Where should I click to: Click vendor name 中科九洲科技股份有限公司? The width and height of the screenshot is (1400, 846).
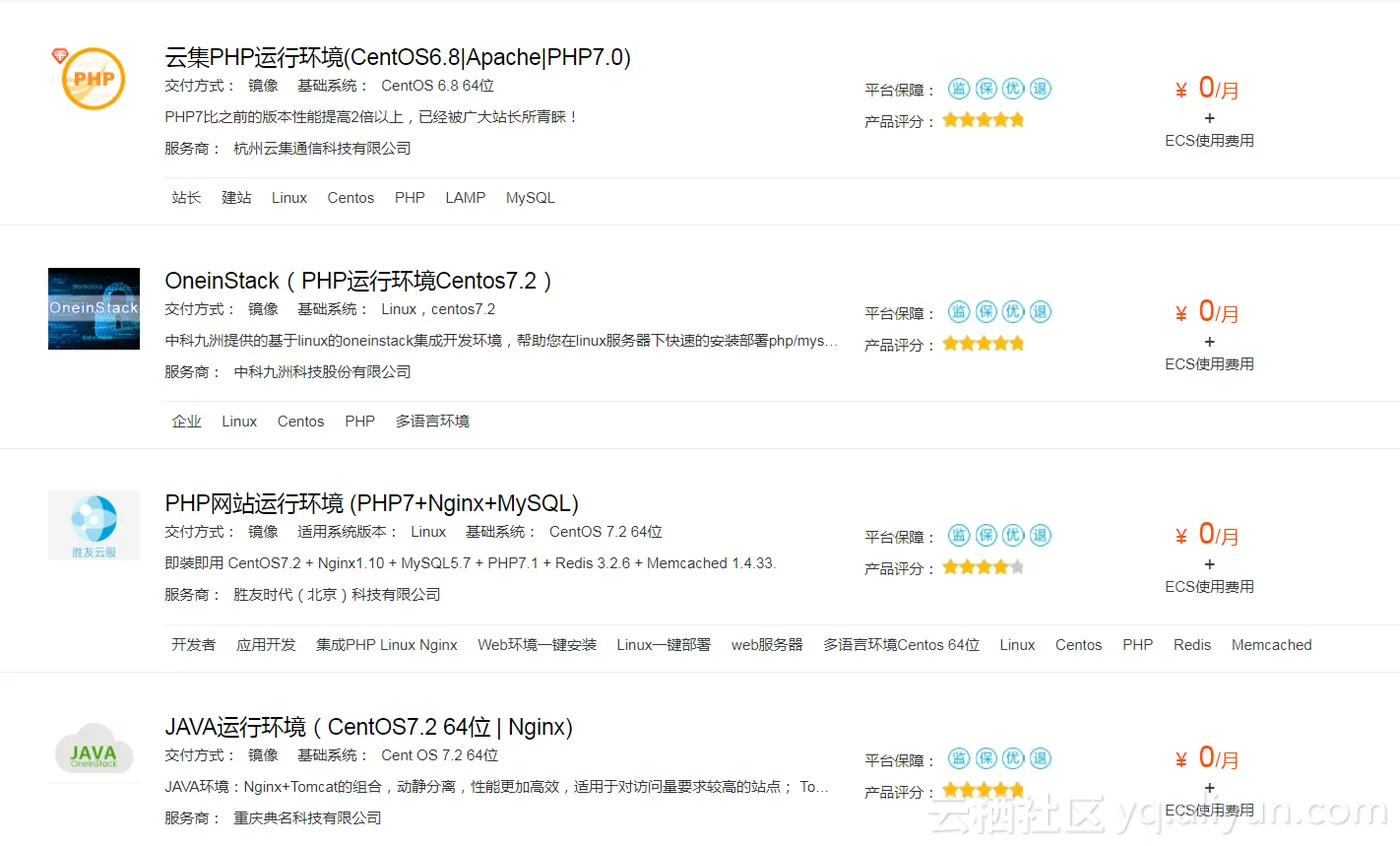pyautogui.click(x=322, y=372)
